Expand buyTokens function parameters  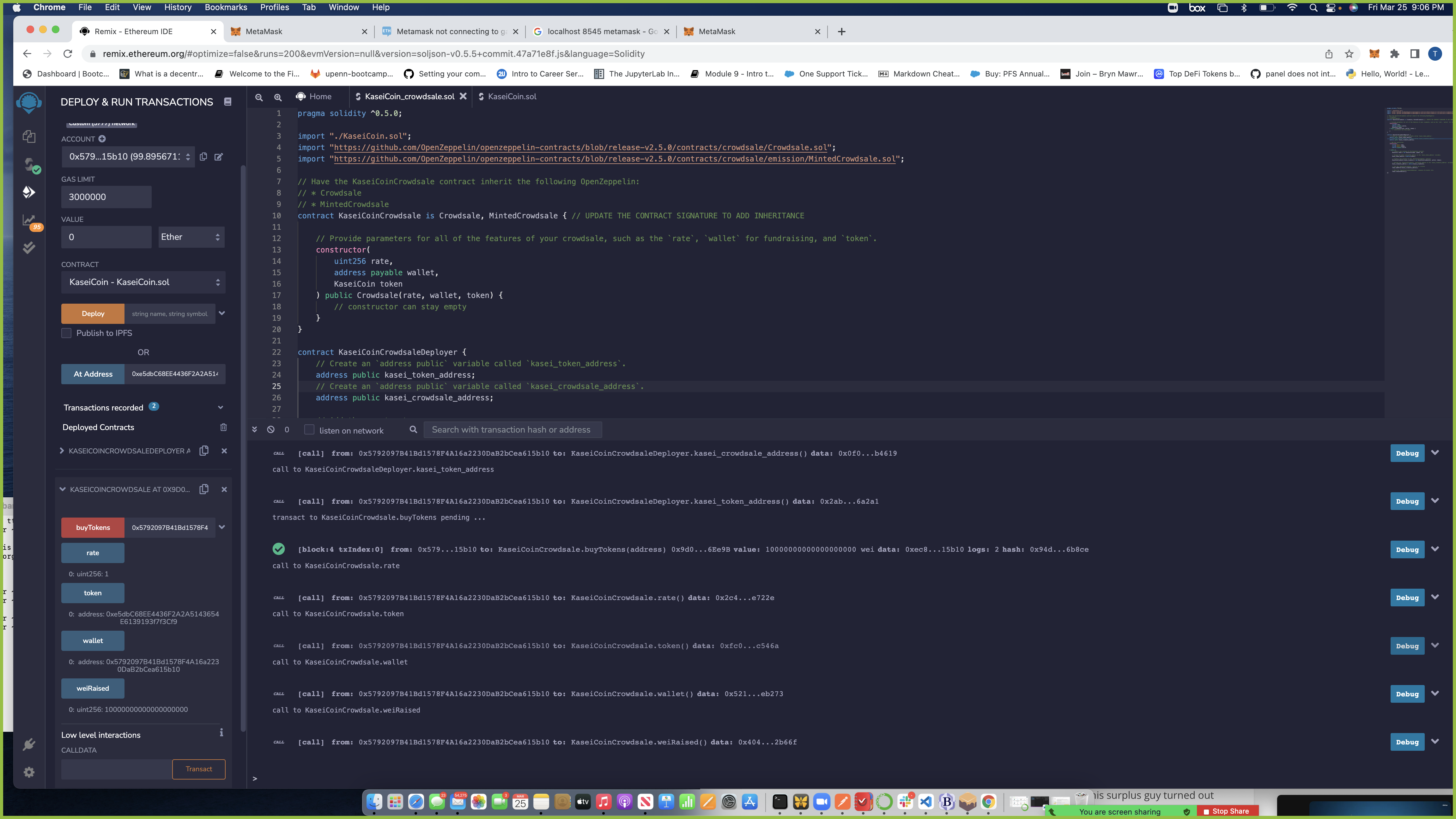click(x=222, y=527)
